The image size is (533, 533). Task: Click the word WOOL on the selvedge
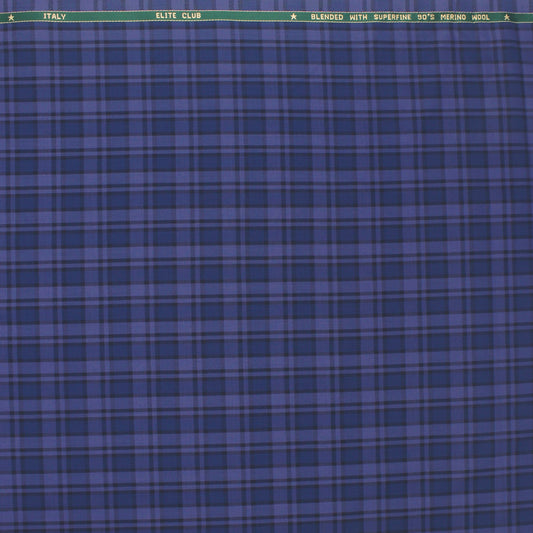click(x=481, y=17)
